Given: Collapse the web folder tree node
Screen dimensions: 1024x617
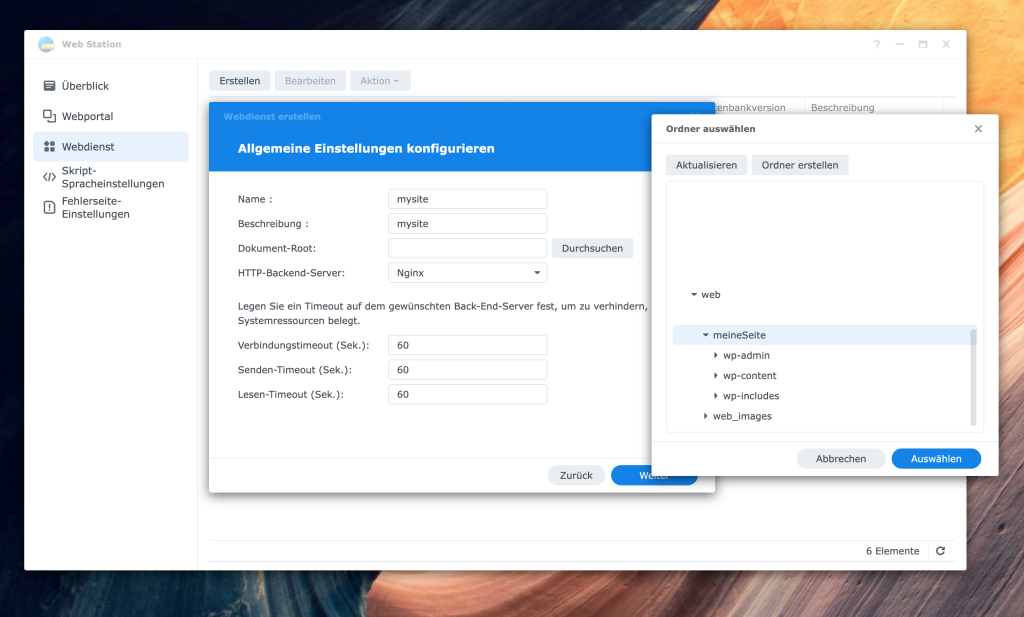Looking at the screenshot, I should 694,295.
